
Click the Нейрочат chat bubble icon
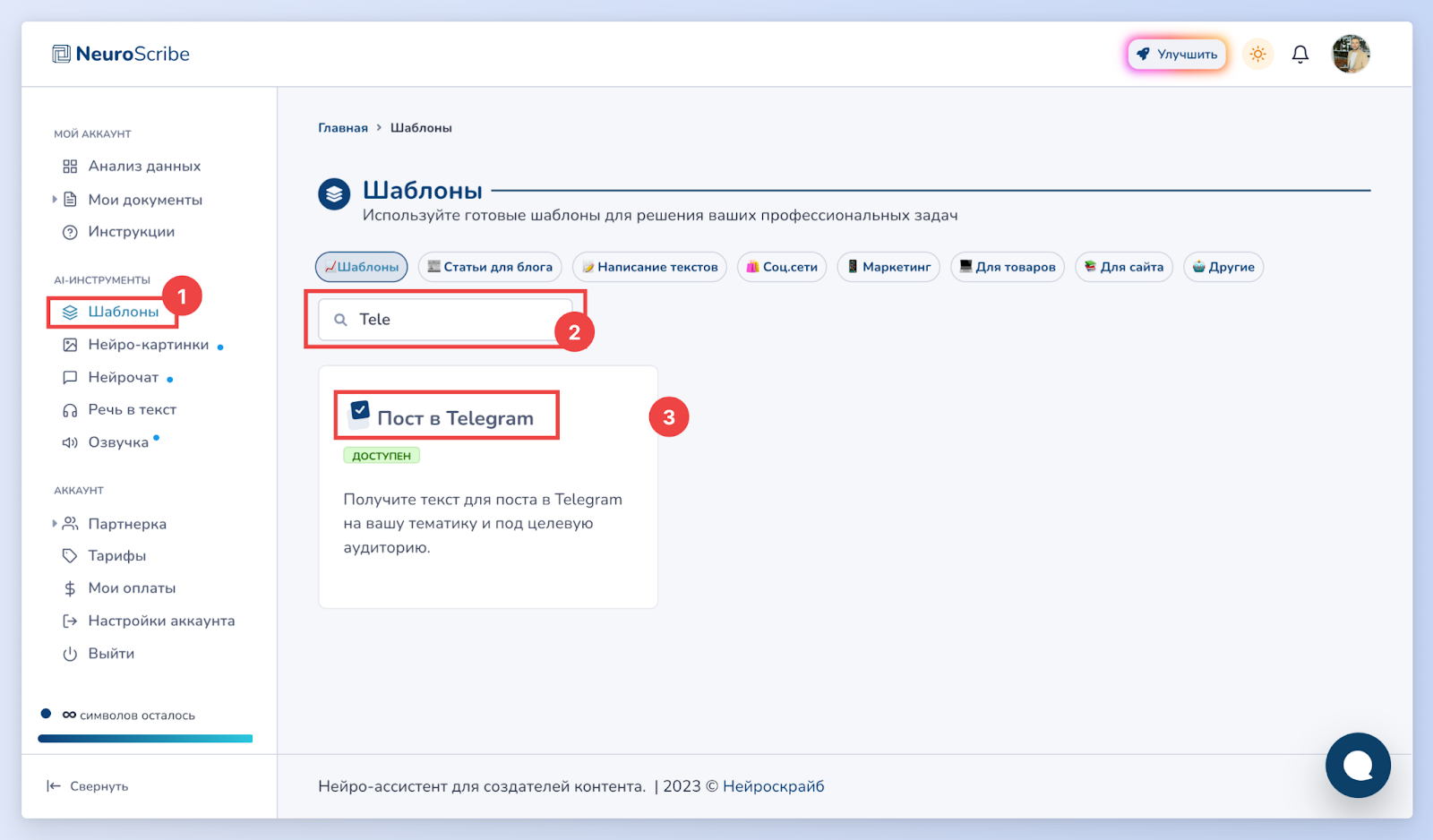tap(70, 378)
